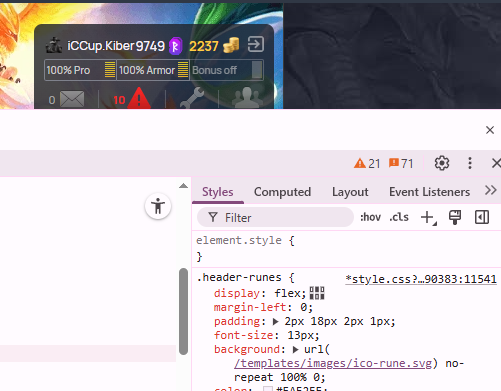501x391 pixels.
Task: Toggle the computed styles sidebar icon
Action: [x=482, y=217]
